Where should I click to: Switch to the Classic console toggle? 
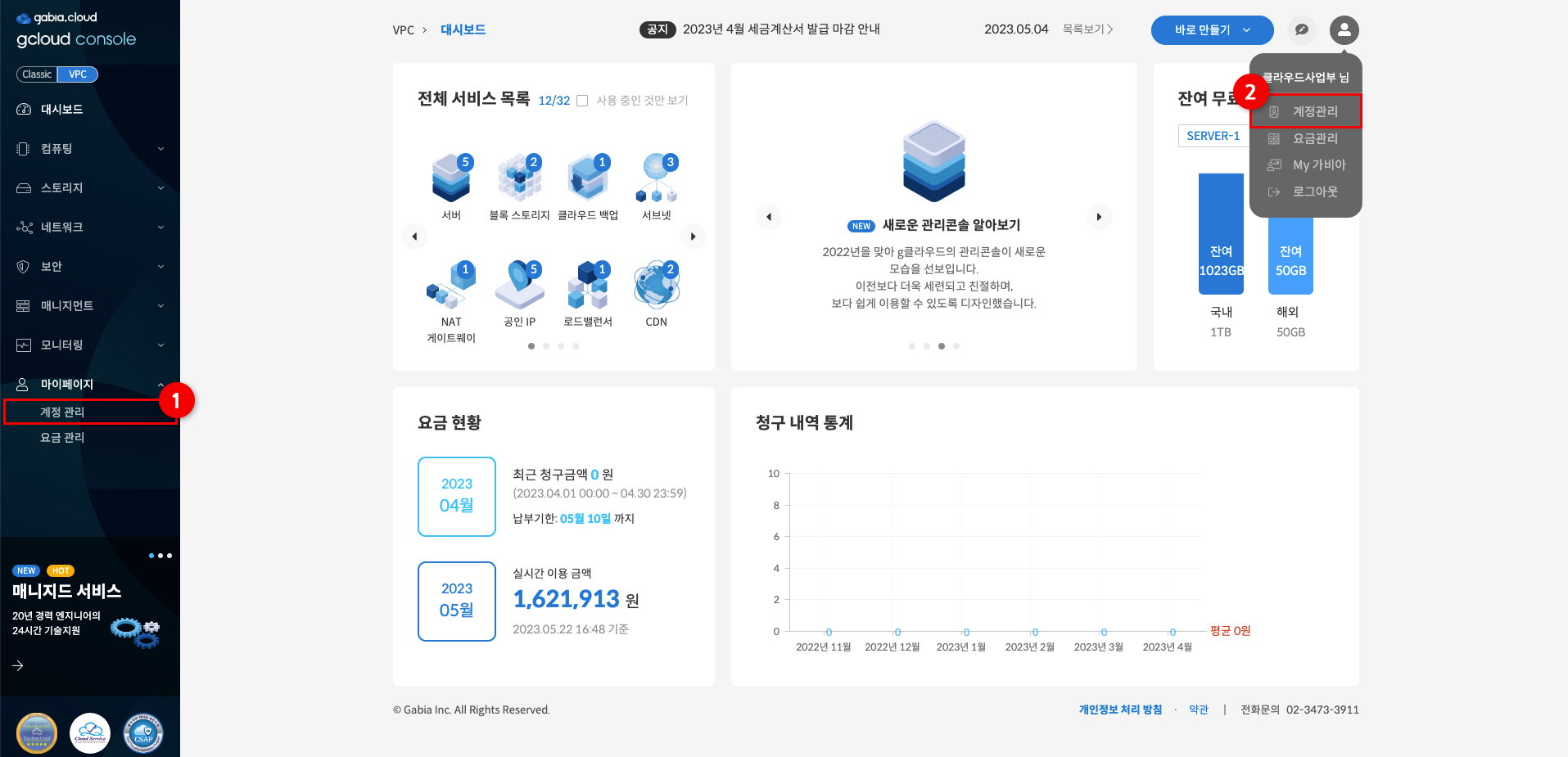click(36, 74)
